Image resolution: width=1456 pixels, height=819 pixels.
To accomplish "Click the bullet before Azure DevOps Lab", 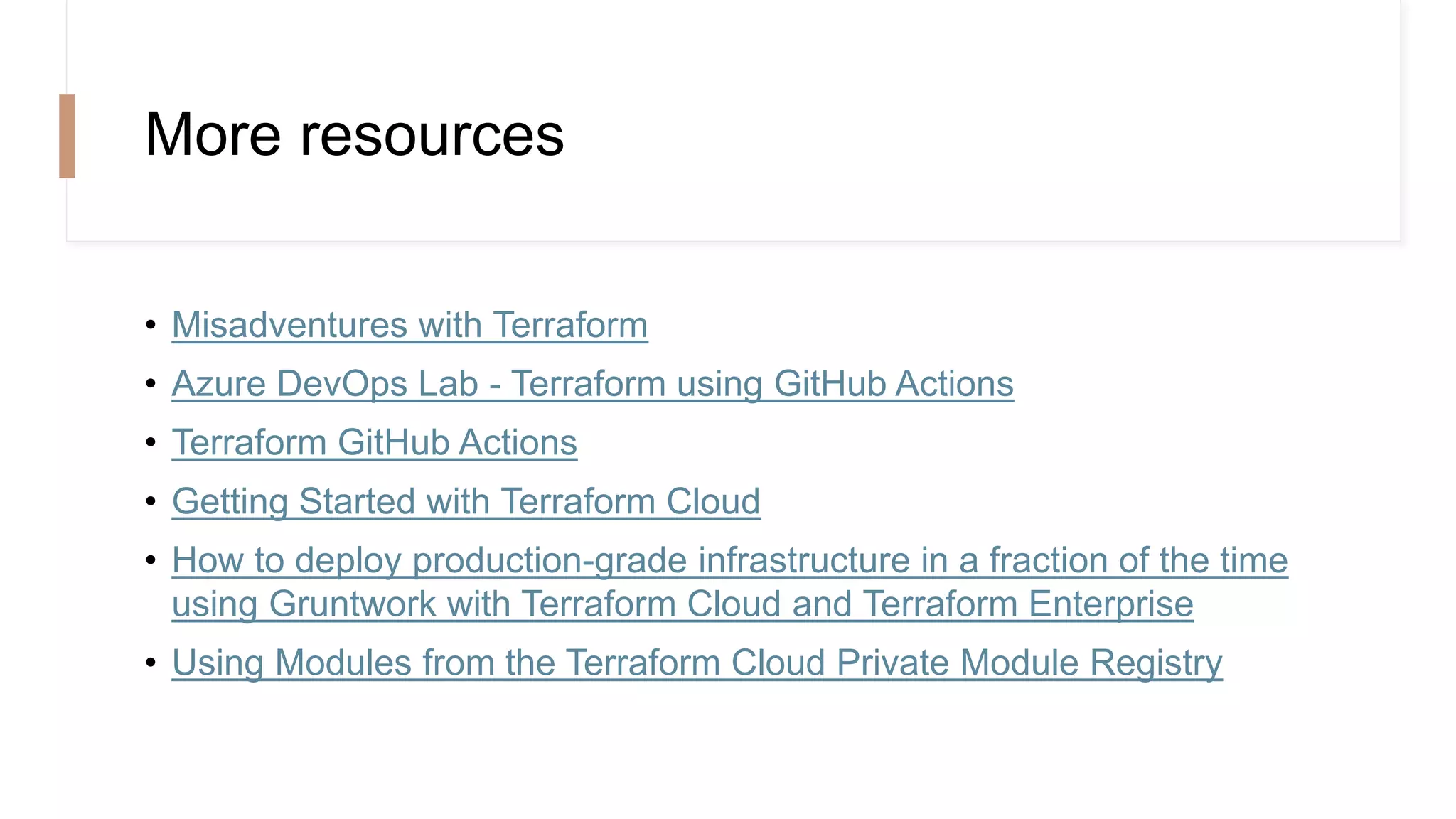I will click(x=151, y=384).
